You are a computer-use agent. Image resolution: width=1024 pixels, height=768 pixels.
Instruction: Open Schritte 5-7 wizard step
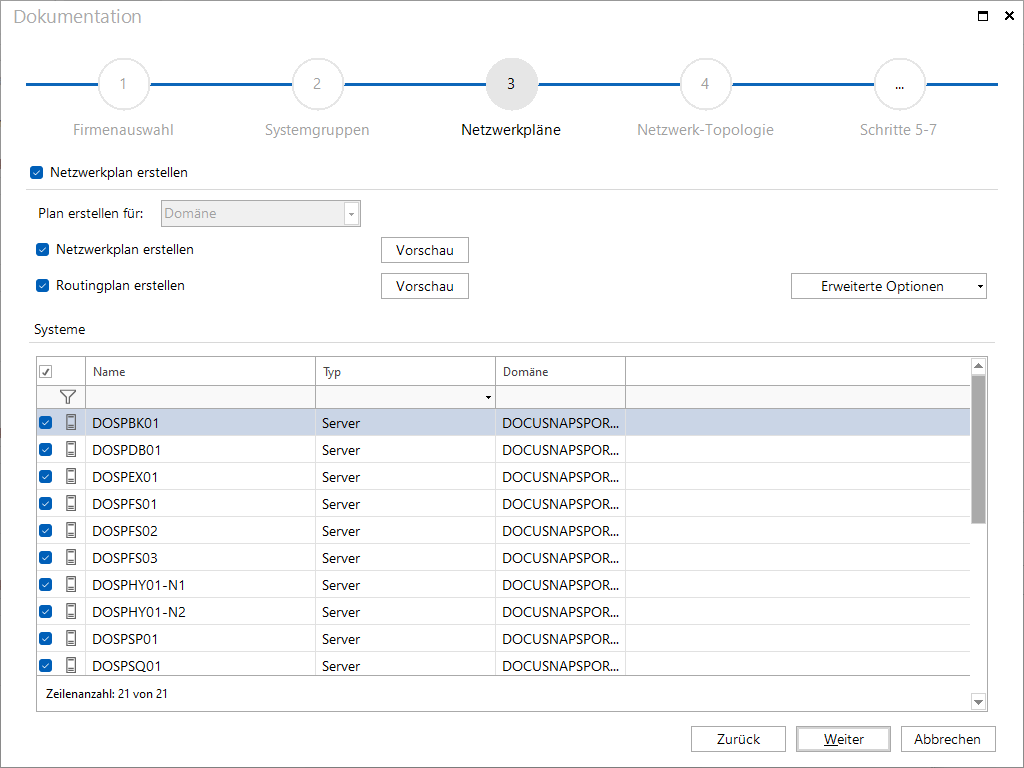[x=899, y=84]
